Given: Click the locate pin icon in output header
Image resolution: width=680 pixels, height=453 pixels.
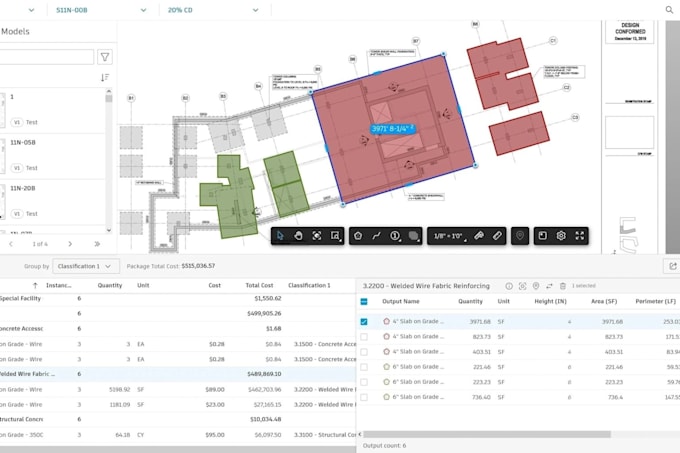Looking at the screenshot, I should click(x=536, y=286).
